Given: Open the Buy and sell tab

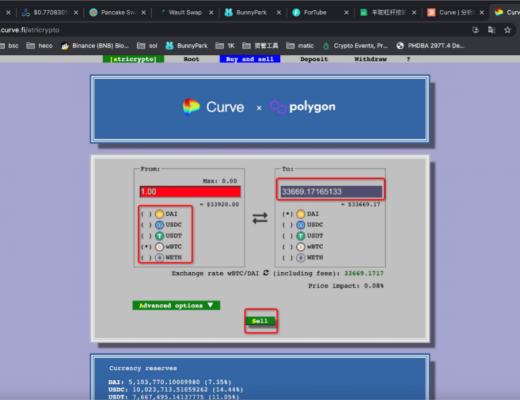Looking at the screenshot, I should (x=250, y=59).
